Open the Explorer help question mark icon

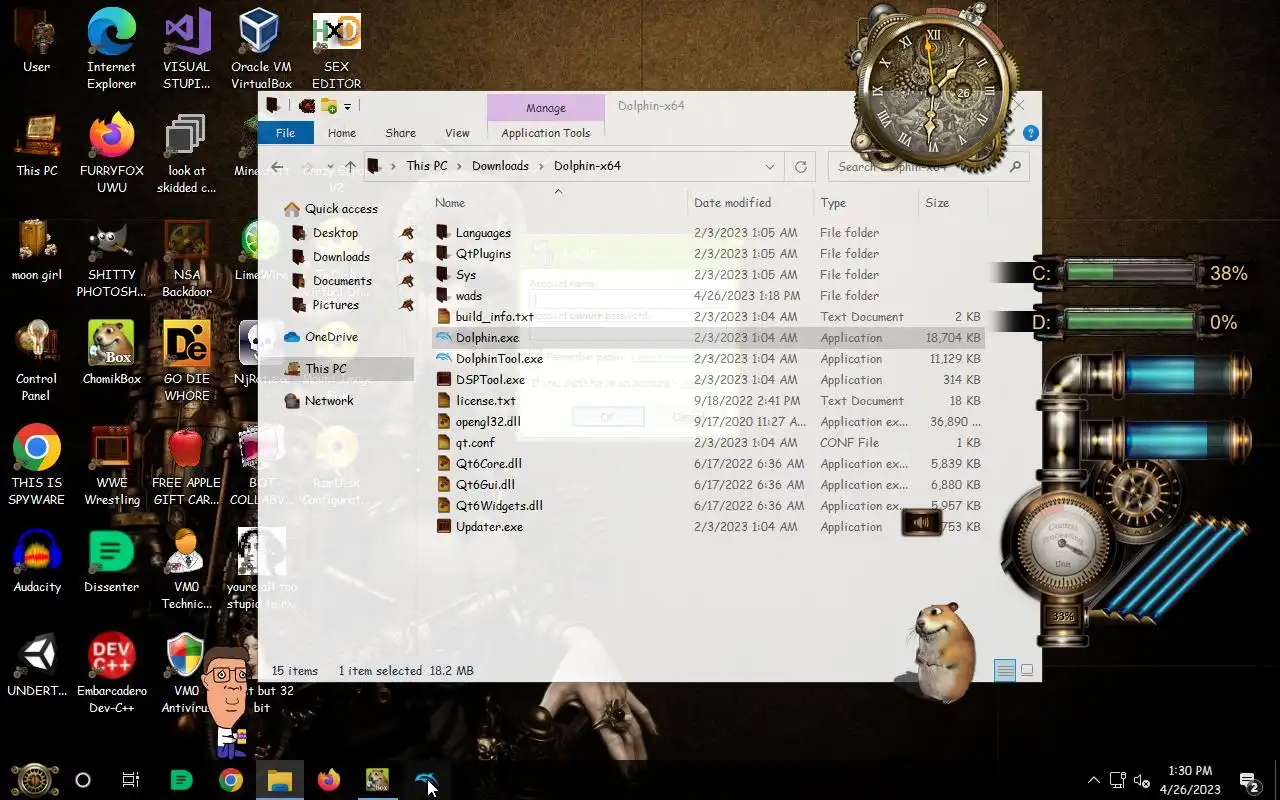point(1031,133)
